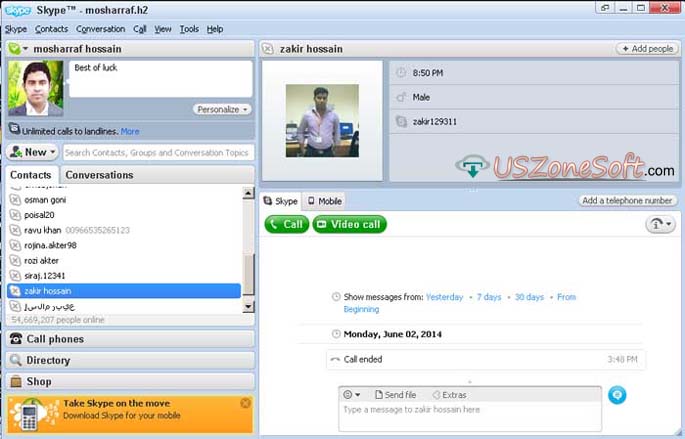Click the magnifier icon on Directory
The image size is (685, 439).
[16, 360]
